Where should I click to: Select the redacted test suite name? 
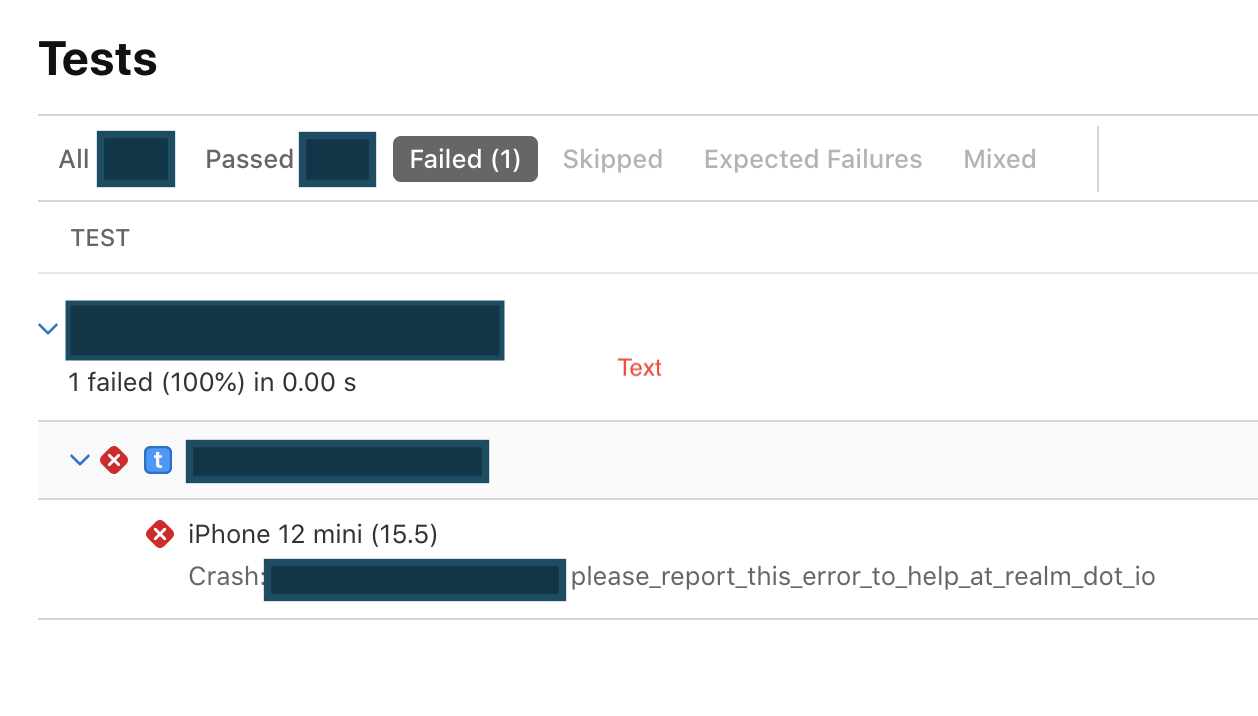click(x=285, y=330)
